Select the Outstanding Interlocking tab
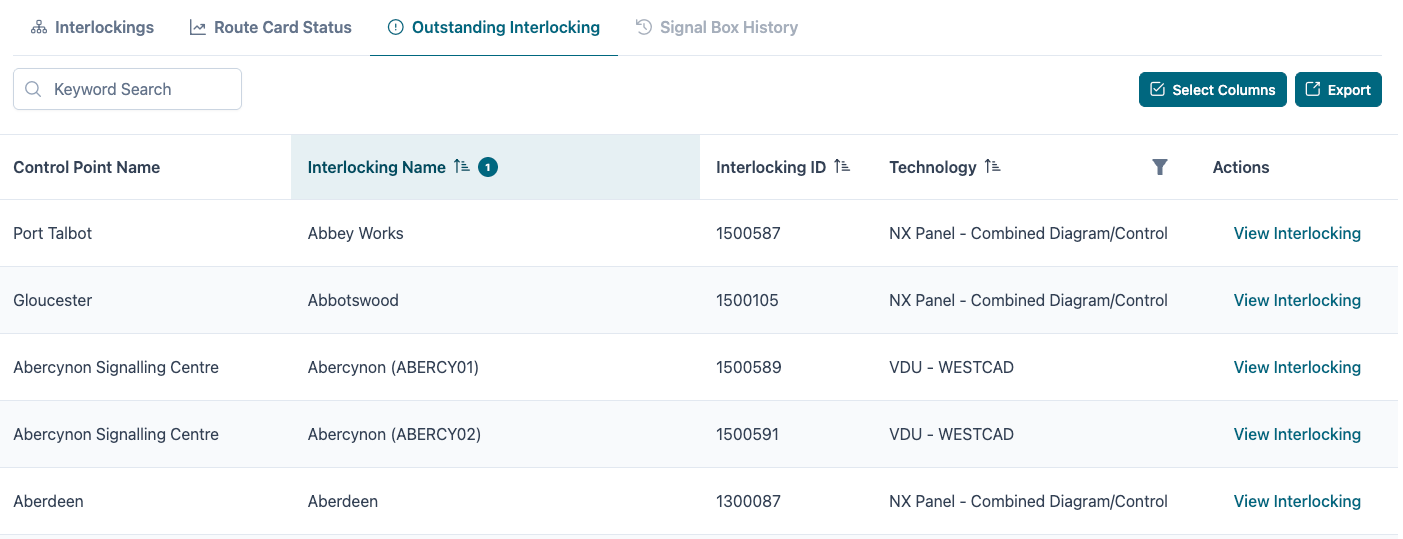The image size is (1403, 539). coord(505,27)
